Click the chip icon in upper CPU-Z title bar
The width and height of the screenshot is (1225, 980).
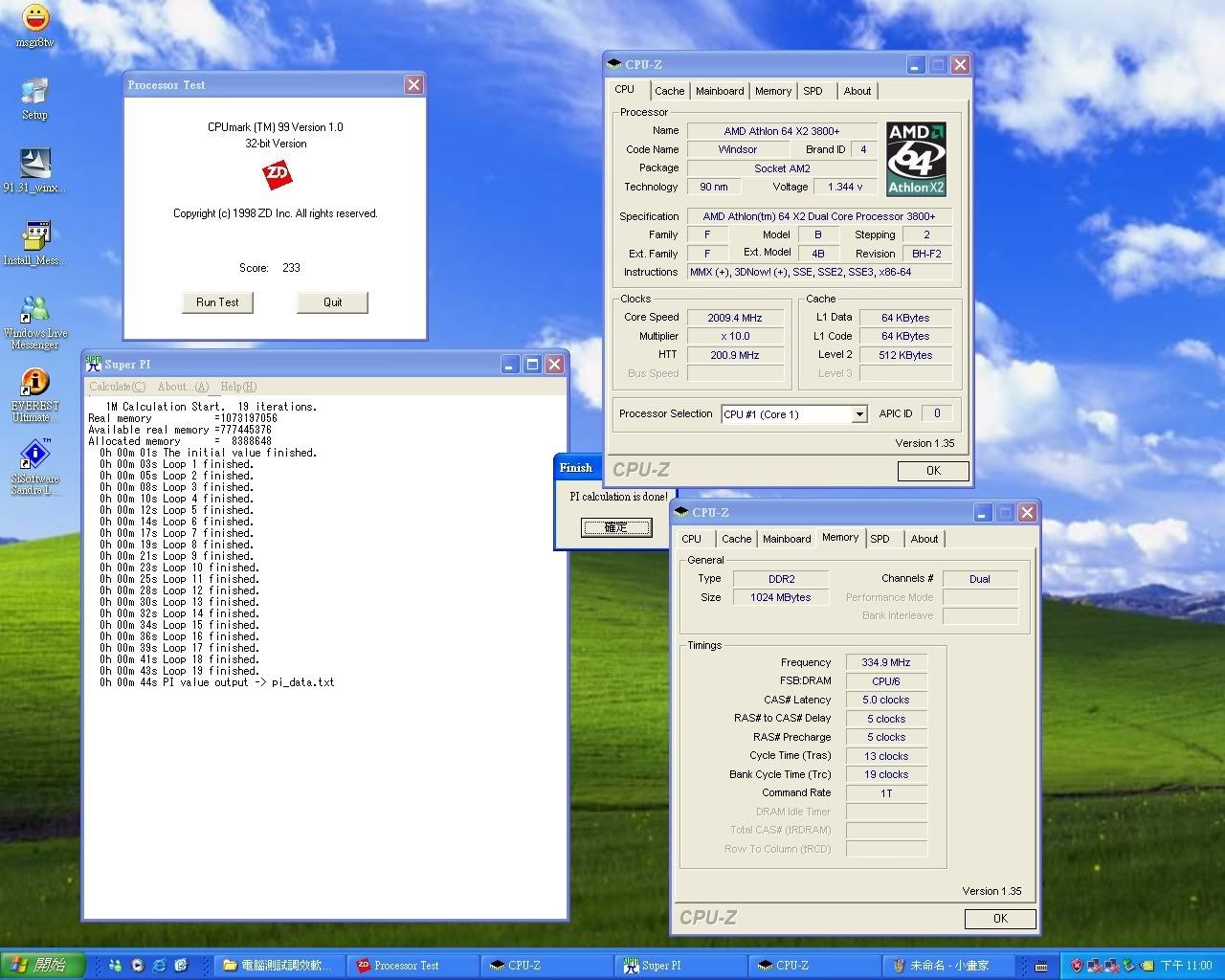point(614,64)
